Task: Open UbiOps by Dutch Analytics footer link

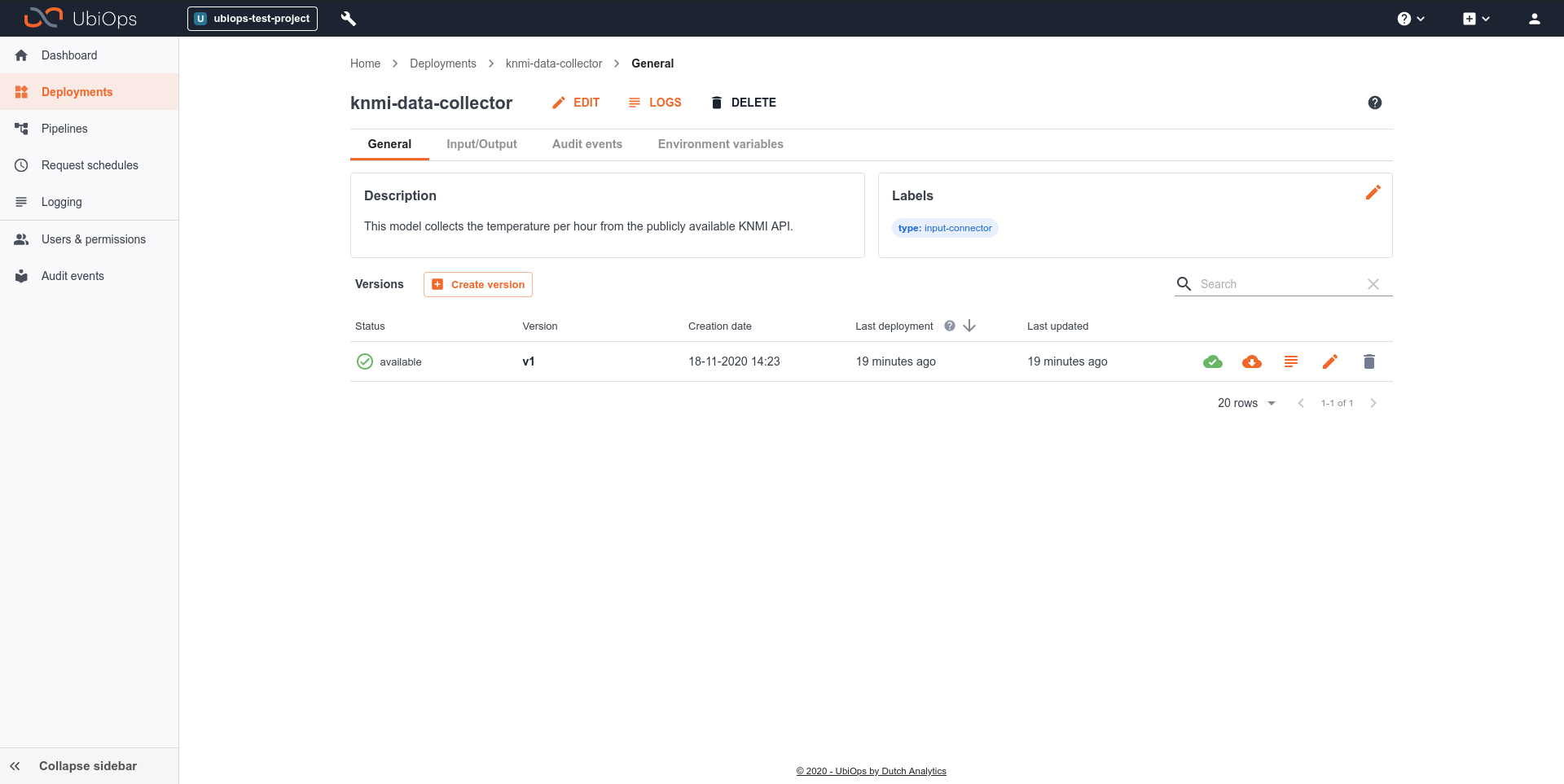Action: (871, 771)
